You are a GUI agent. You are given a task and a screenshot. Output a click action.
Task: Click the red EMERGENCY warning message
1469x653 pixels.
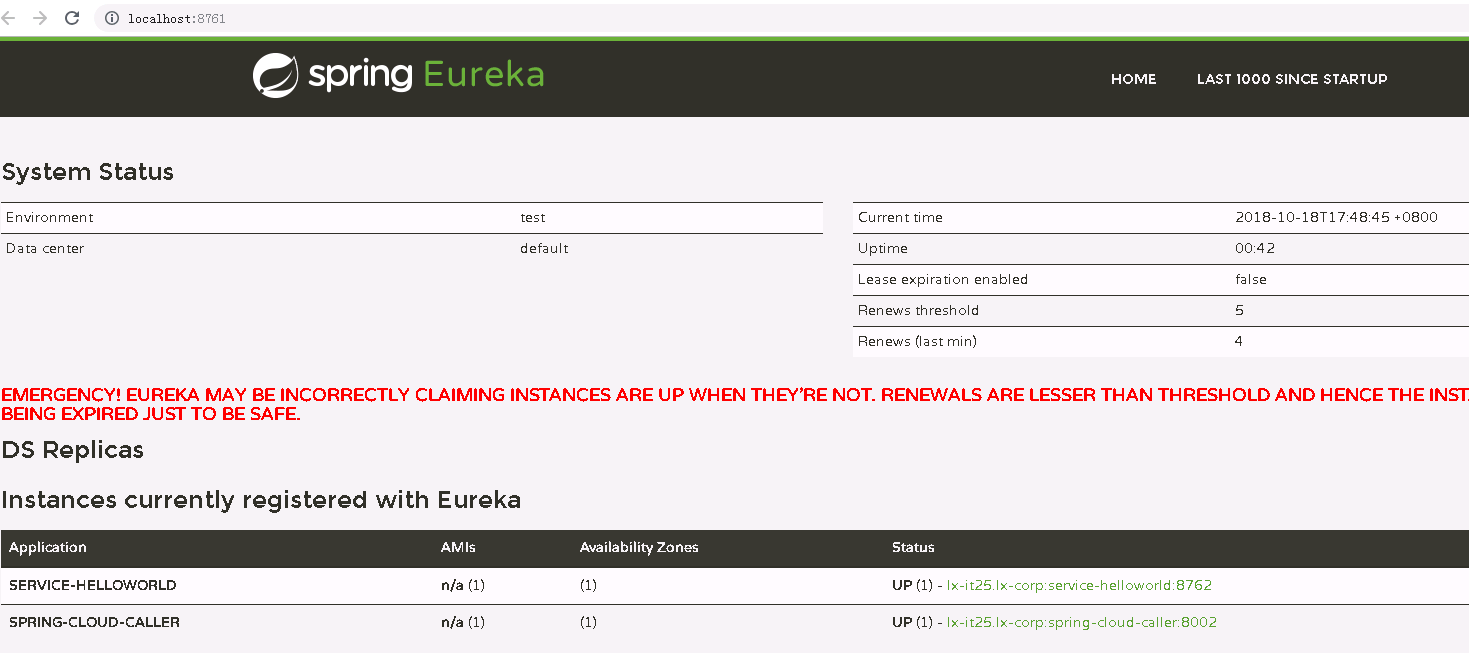click(x=735, y=404)
